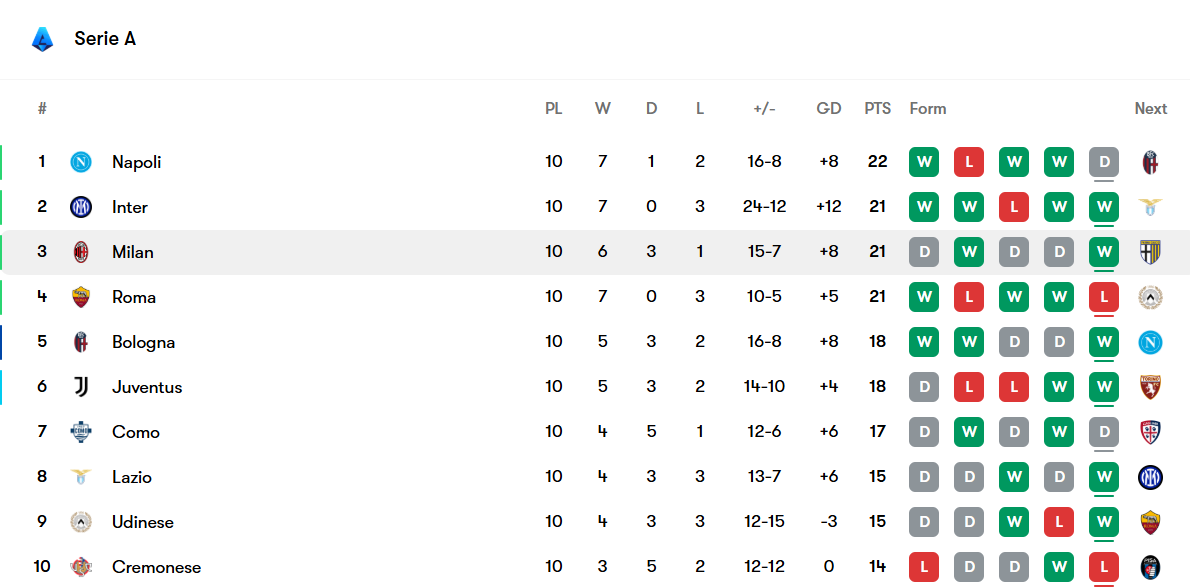Sort table by PTS column header
Image resolution: width=1190 pixels, height=587 pixels.
877,108
